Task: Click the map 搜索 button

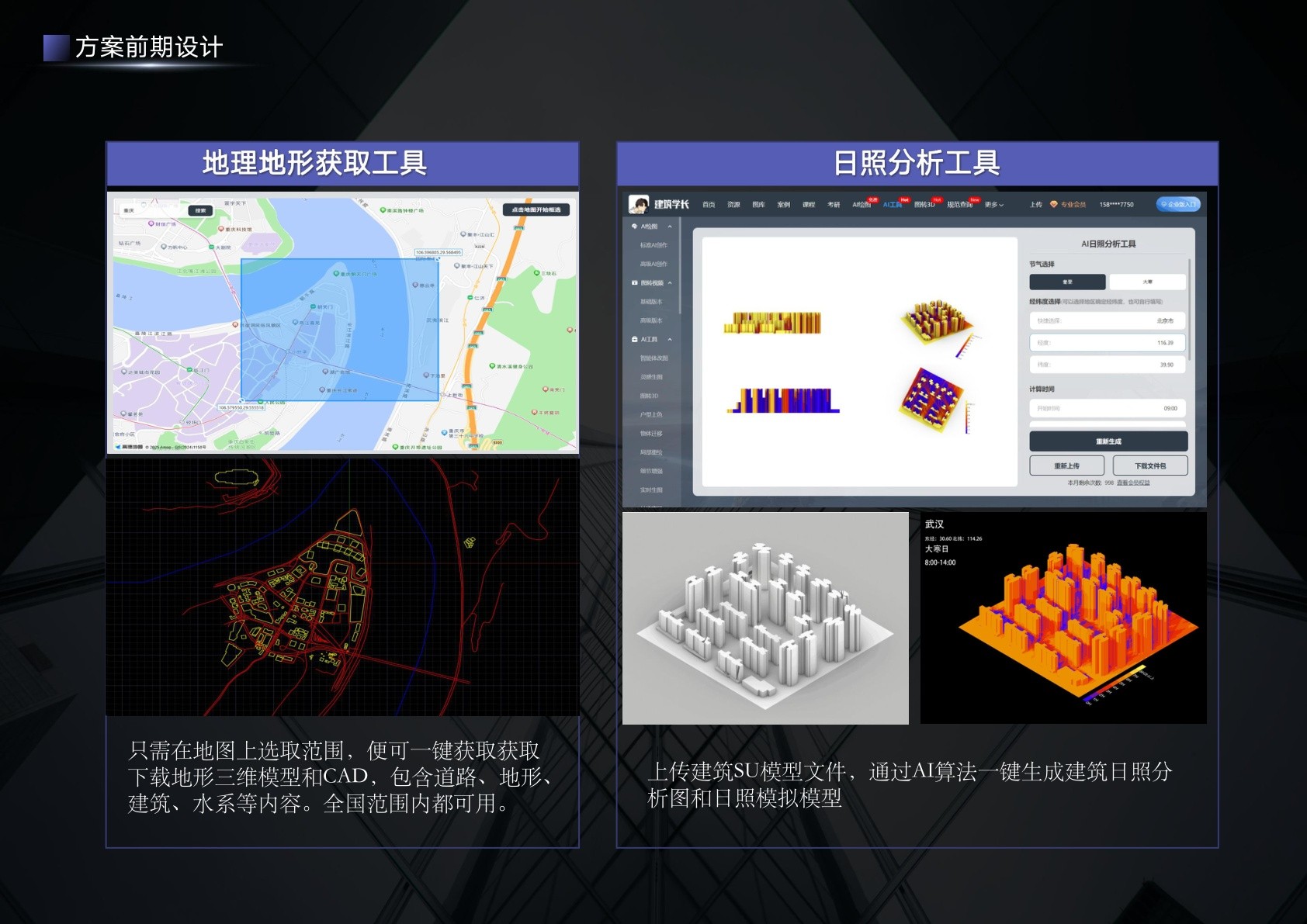Action: click(x=200, y=210)
